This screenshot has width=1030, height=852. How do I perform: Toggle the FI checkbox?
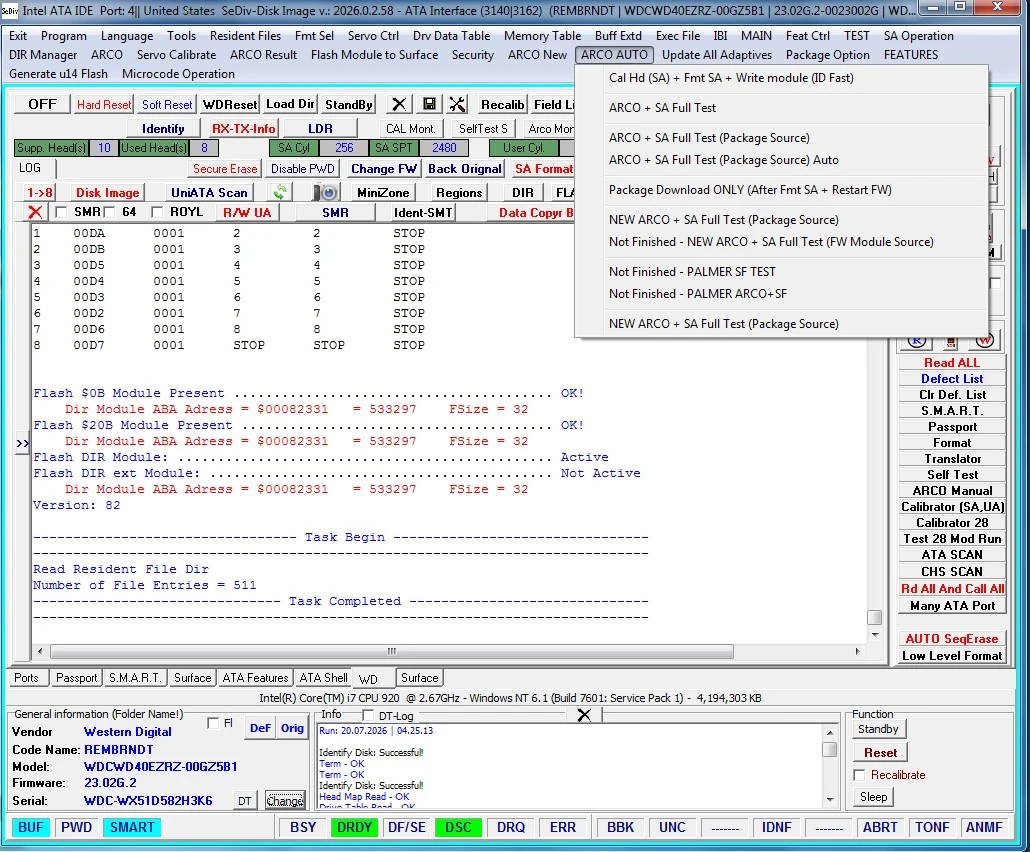click(x=212, y=723)
